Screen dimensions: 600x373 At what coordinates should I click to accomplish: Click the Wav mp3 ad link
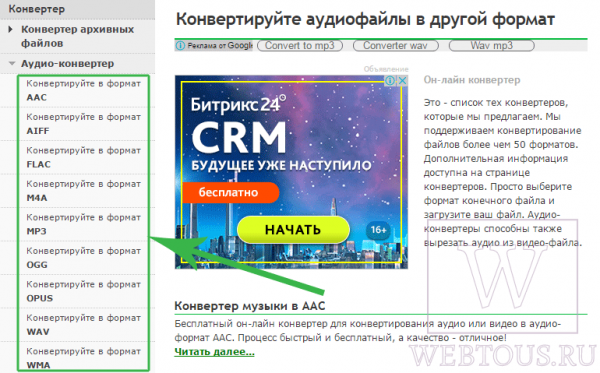coord(492,46)
